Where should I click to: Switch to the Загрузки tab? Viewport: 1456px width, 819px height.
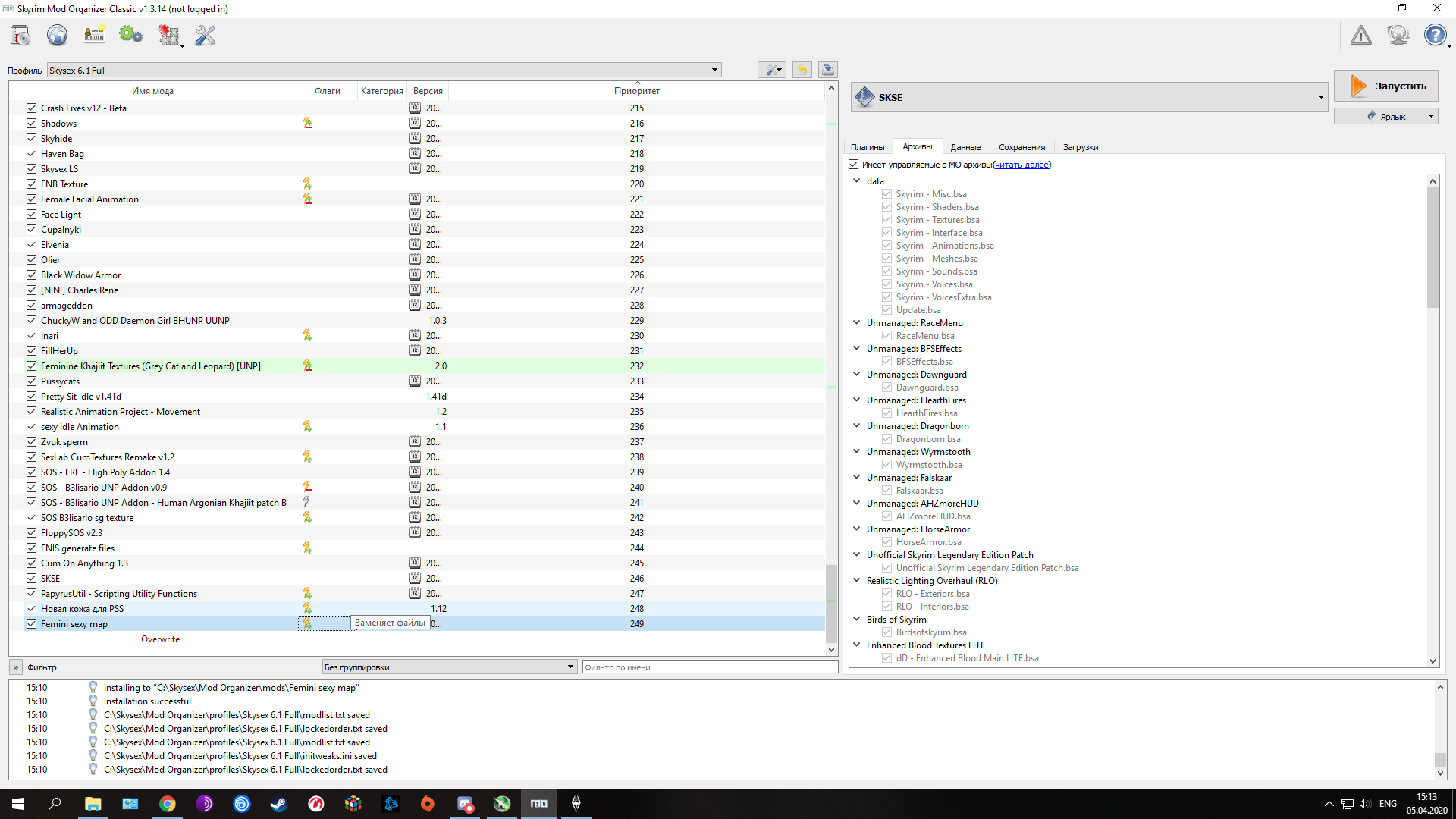pos(1081,147)
